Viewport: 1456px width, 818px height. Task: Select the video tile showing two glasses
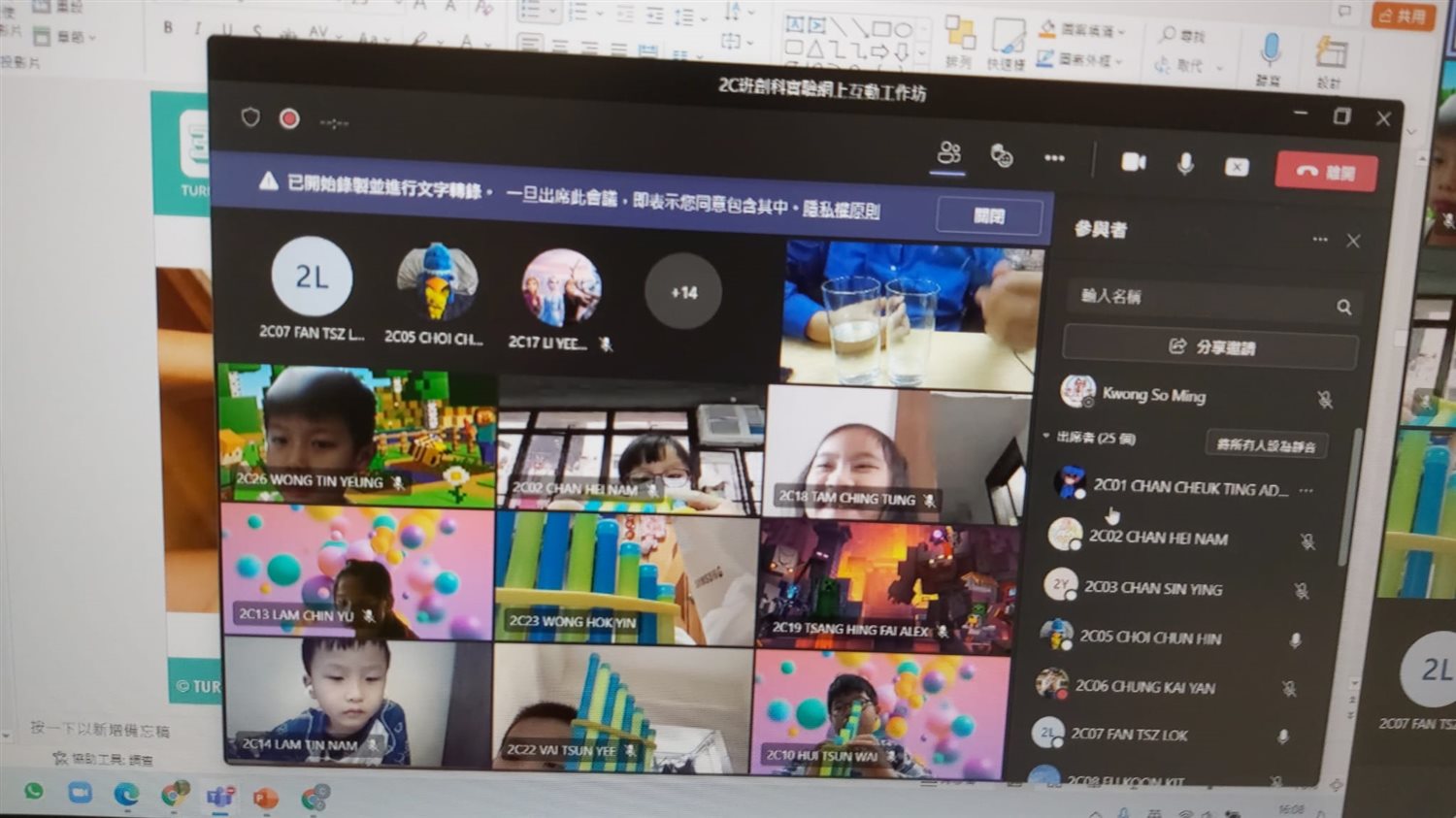click(x=910, y=316)
